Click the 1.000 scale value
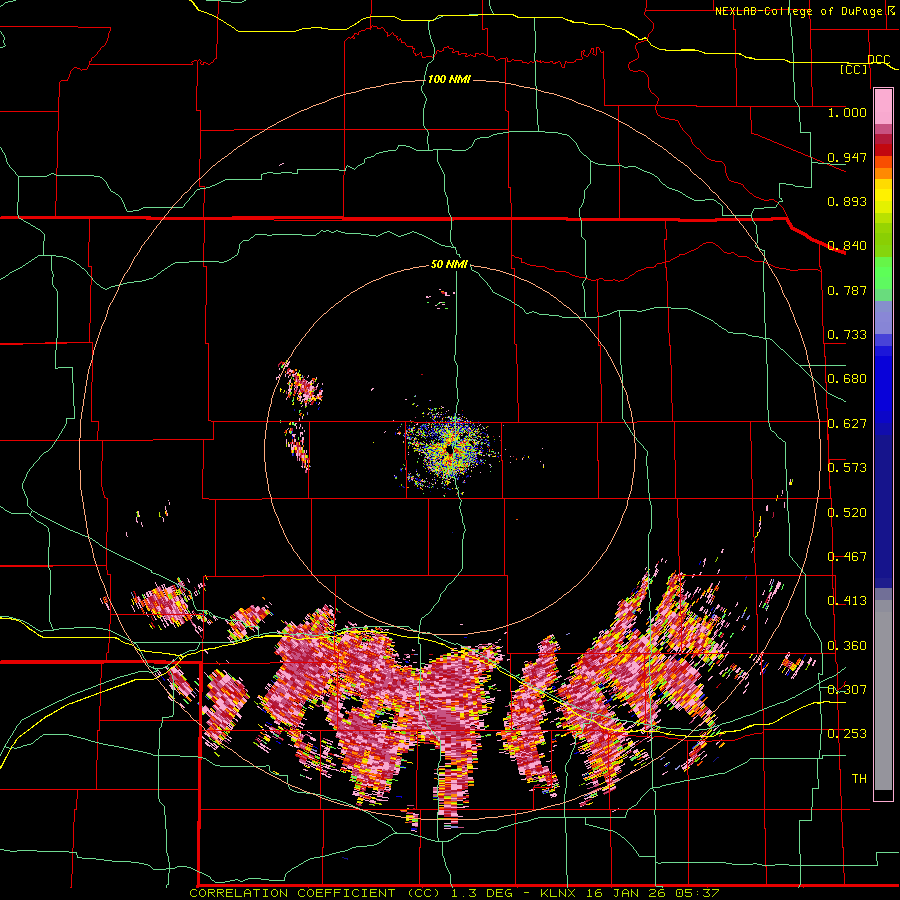 847,112
